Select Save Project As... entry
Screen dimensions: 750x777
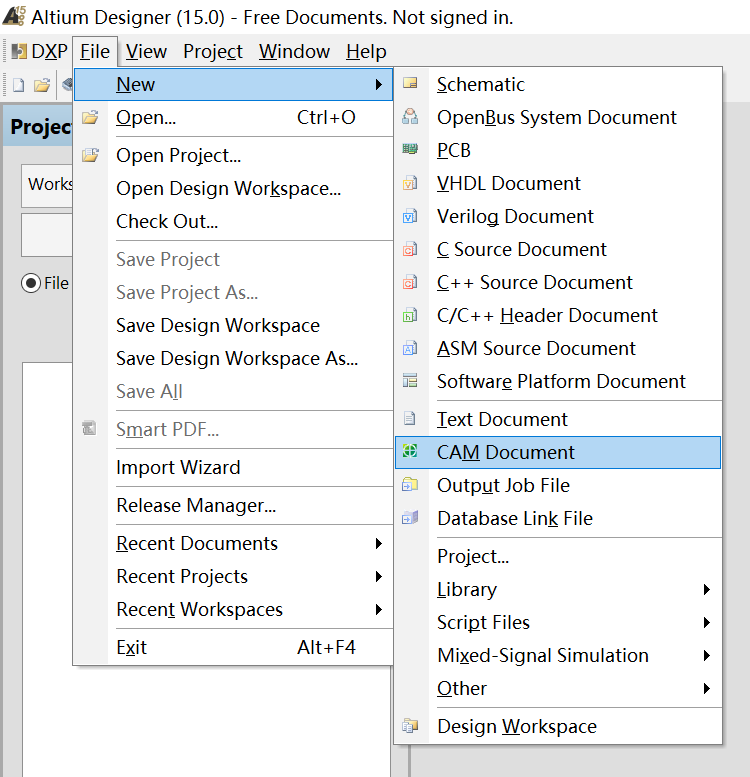coord(233,292)
